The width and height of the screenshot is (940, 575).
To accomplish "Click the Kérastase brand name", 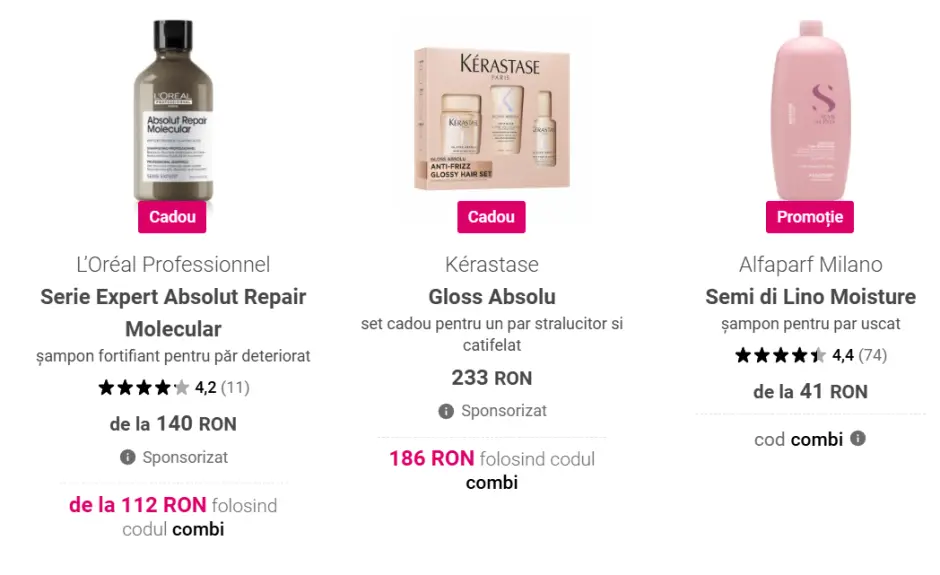I will pyautogui.click(x=492, y=264).
